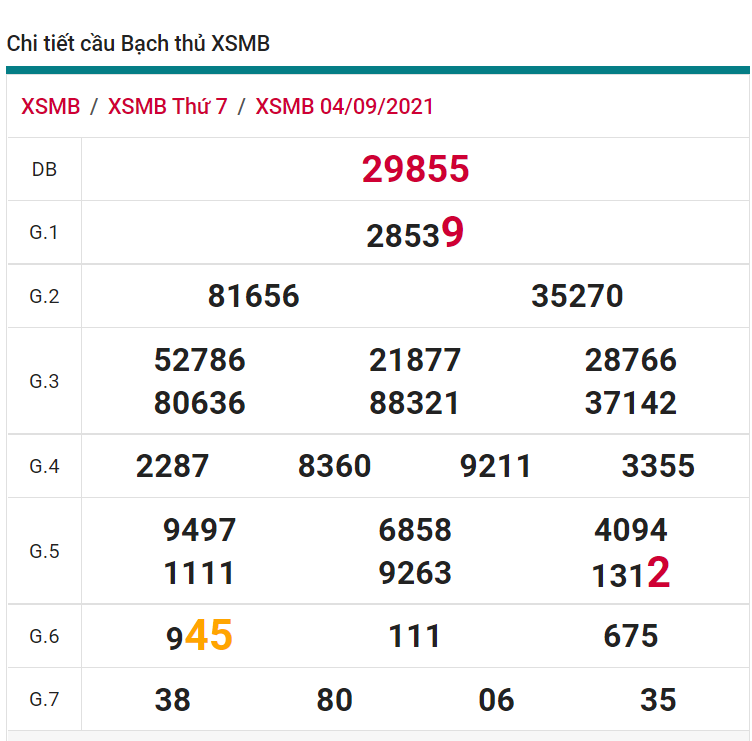752x741 pixels.
Task: Click G.3 number 88321
Action: 415,403
